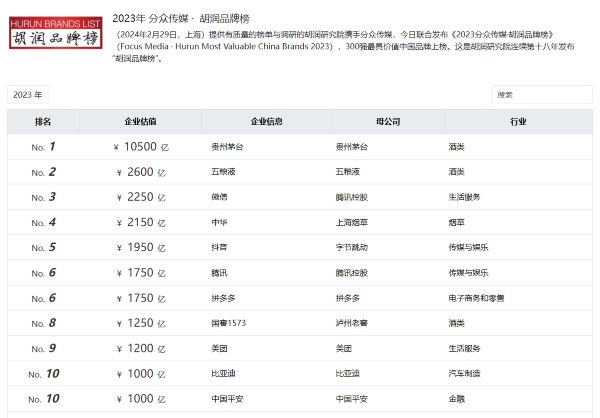
Task: Click the 泸州老窖 parent company
Action: tap(352, 323)
